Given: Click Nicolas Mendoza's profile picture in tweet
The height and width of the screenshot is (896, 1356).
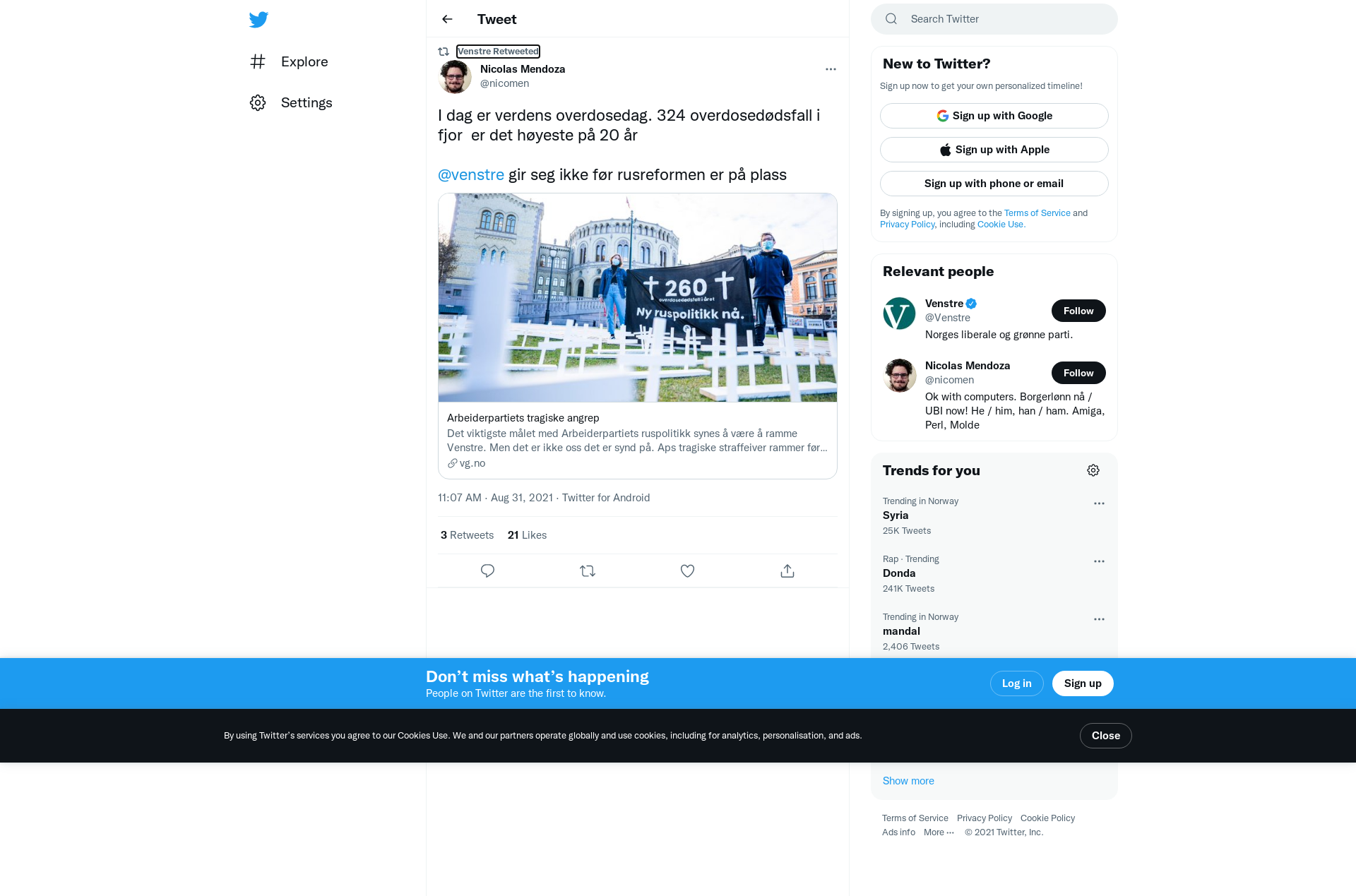Looking at the screenshot, I should pyautogui.click(x=455, y=76).
